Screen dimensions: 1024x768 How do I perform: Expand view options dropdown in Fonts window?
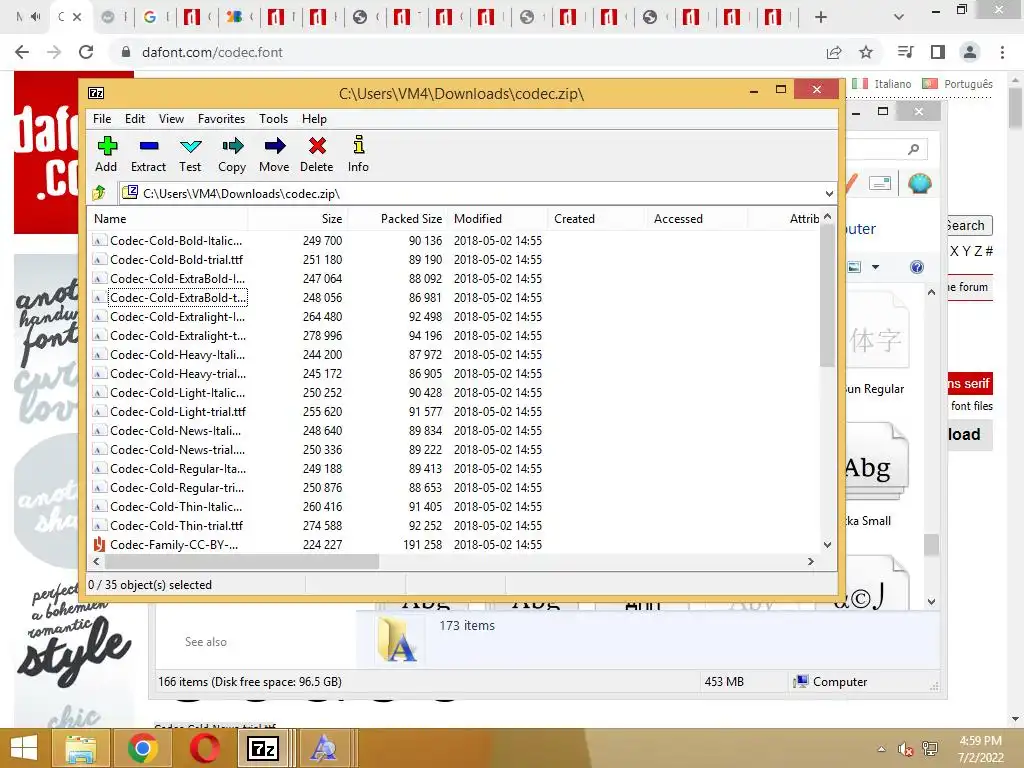pos(875,266)
